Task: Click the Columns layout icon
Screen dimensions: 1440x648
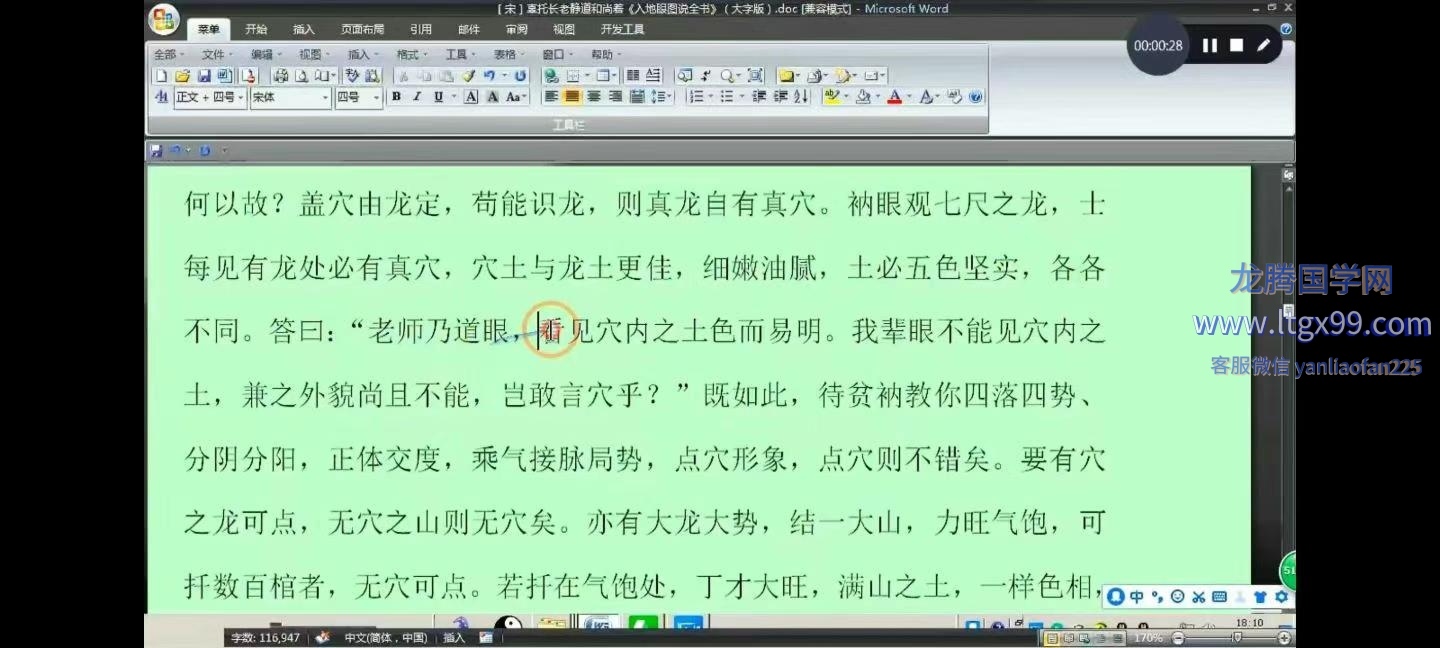Action: click(633, 76)
